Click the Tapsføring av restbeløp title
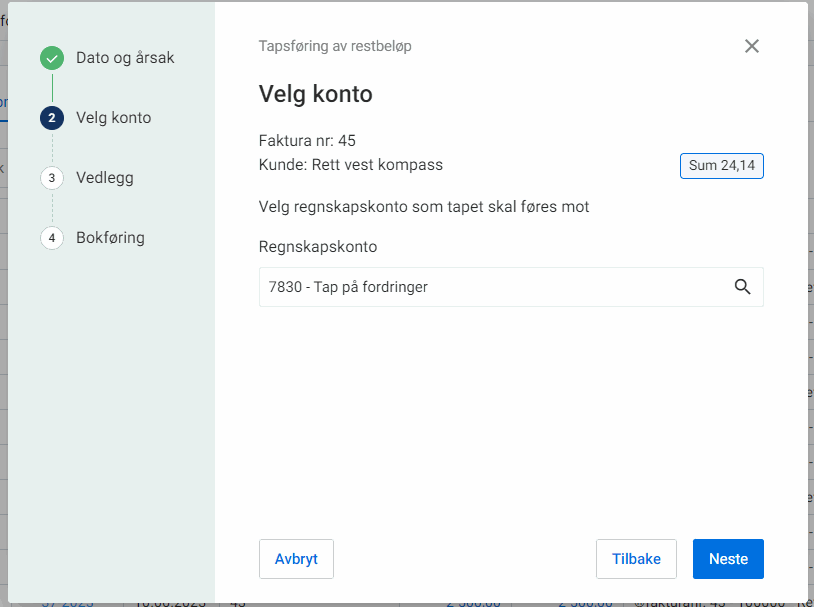 point(335,46)
